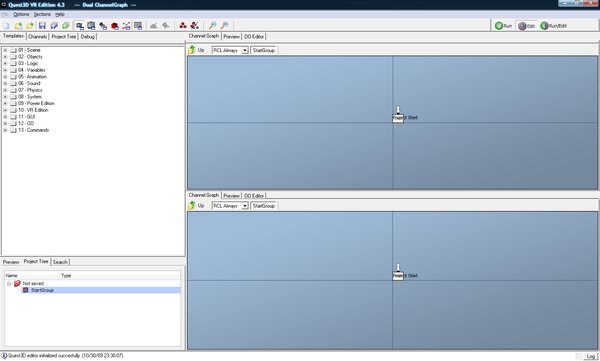Image resolution: width=600 pixels, height=361 pixels.
Task: Select the 04 - Variables tree row
Action: [x=31, y=70]
